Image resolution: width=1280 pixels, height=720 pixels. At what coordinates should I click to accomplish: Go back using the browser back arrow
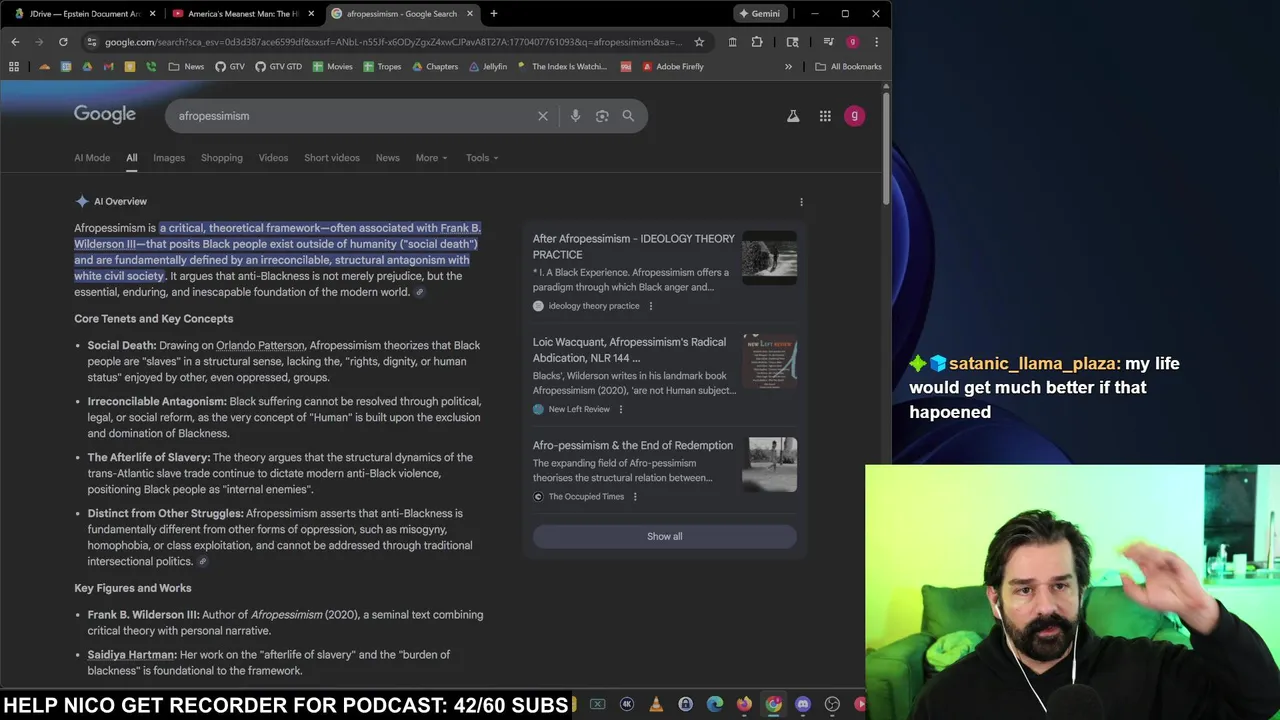pyautogui.click(x=15, y=42)
